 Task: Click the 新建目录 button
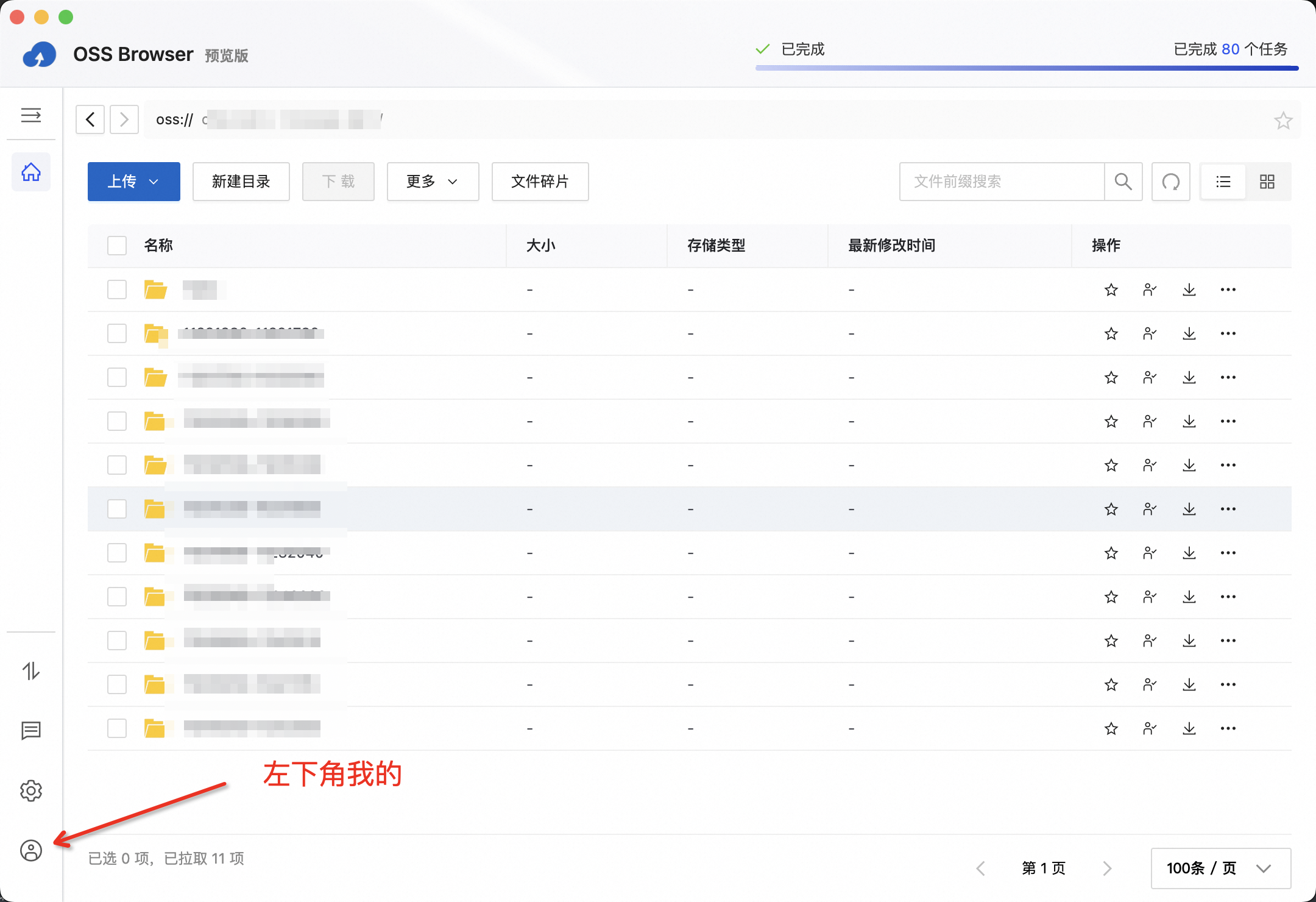(x=241, y=182)
